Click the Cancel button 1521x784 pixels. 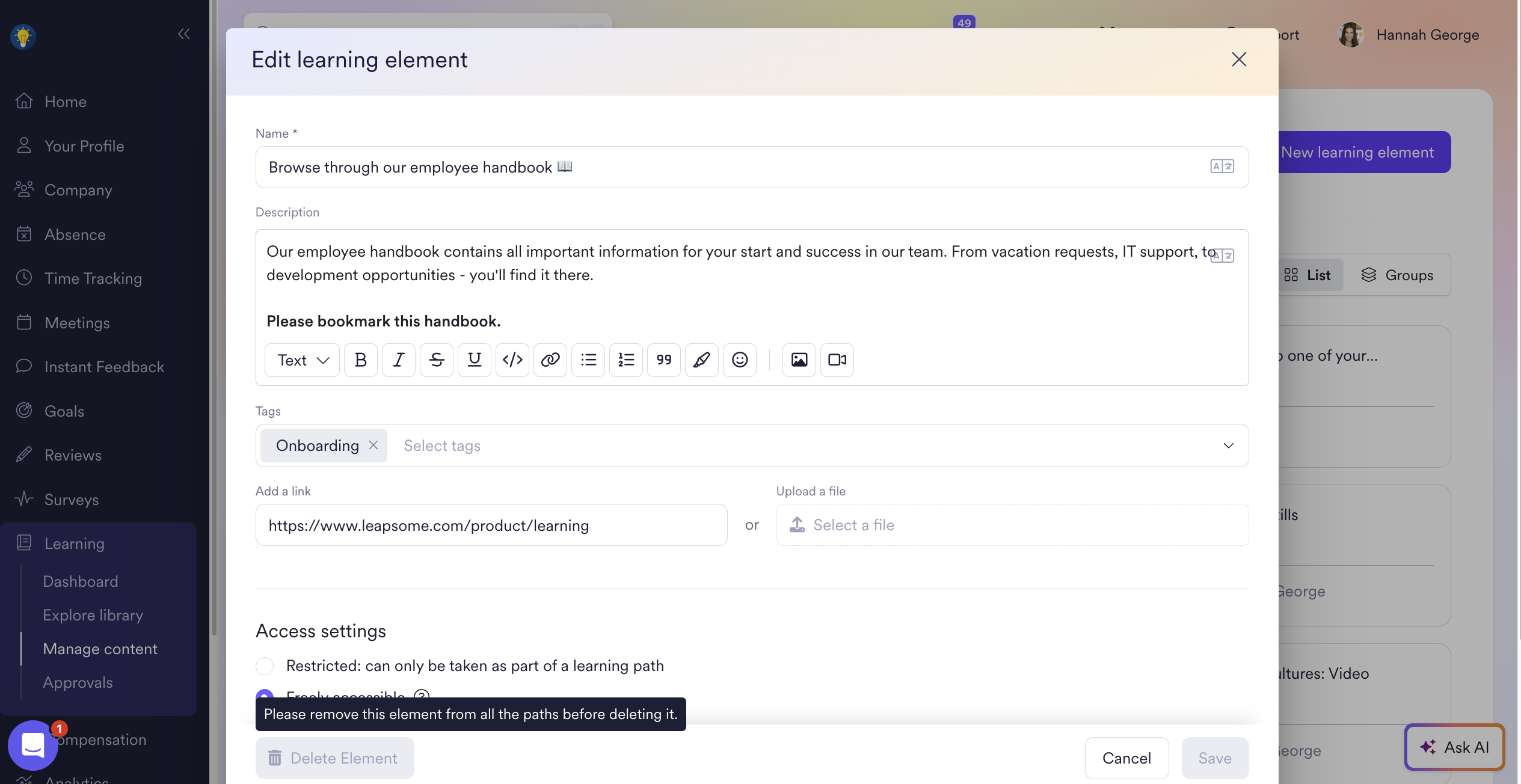1126,758
